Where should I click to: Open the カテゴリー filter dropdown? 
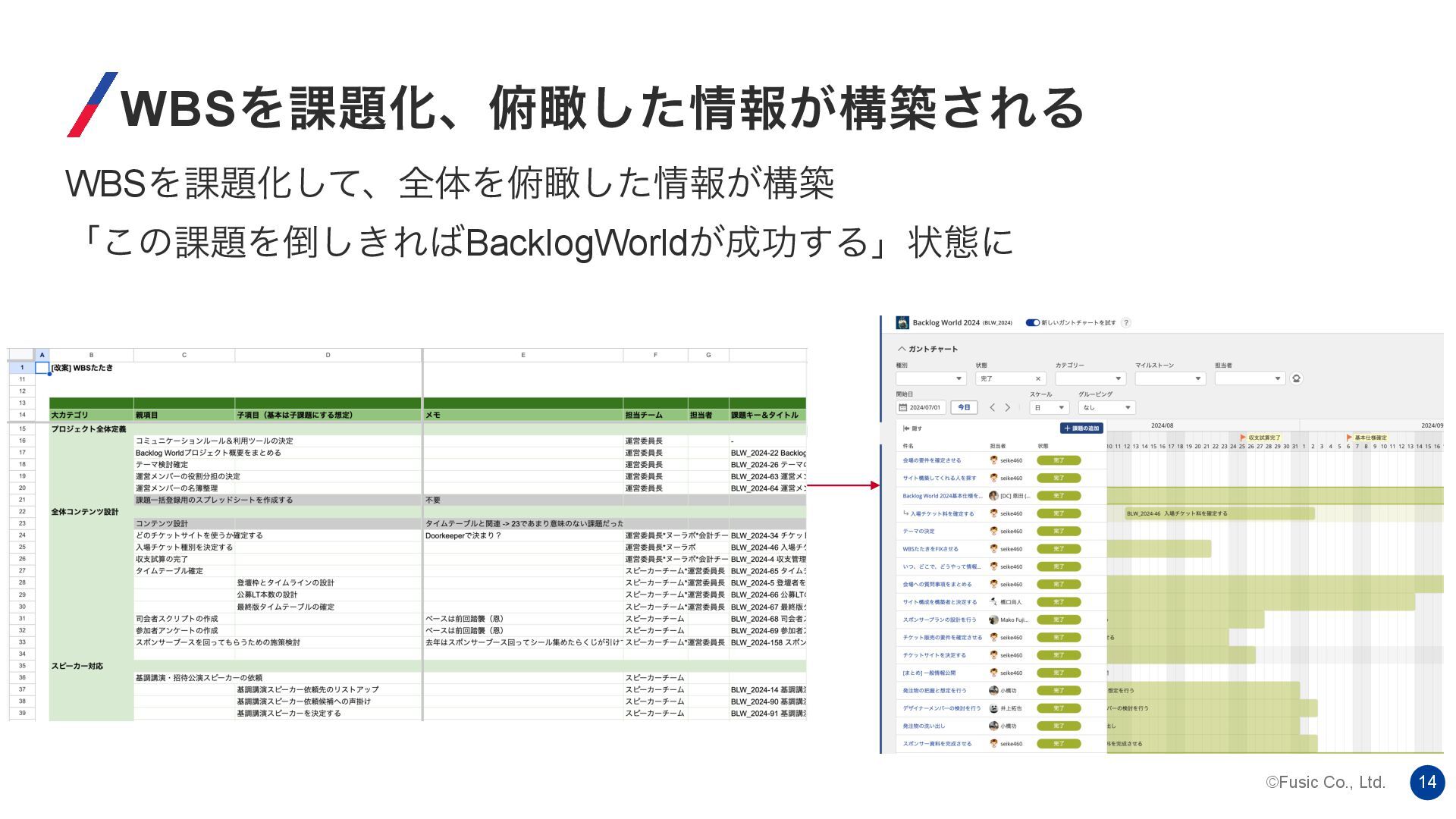click(x=1090, y=378)
